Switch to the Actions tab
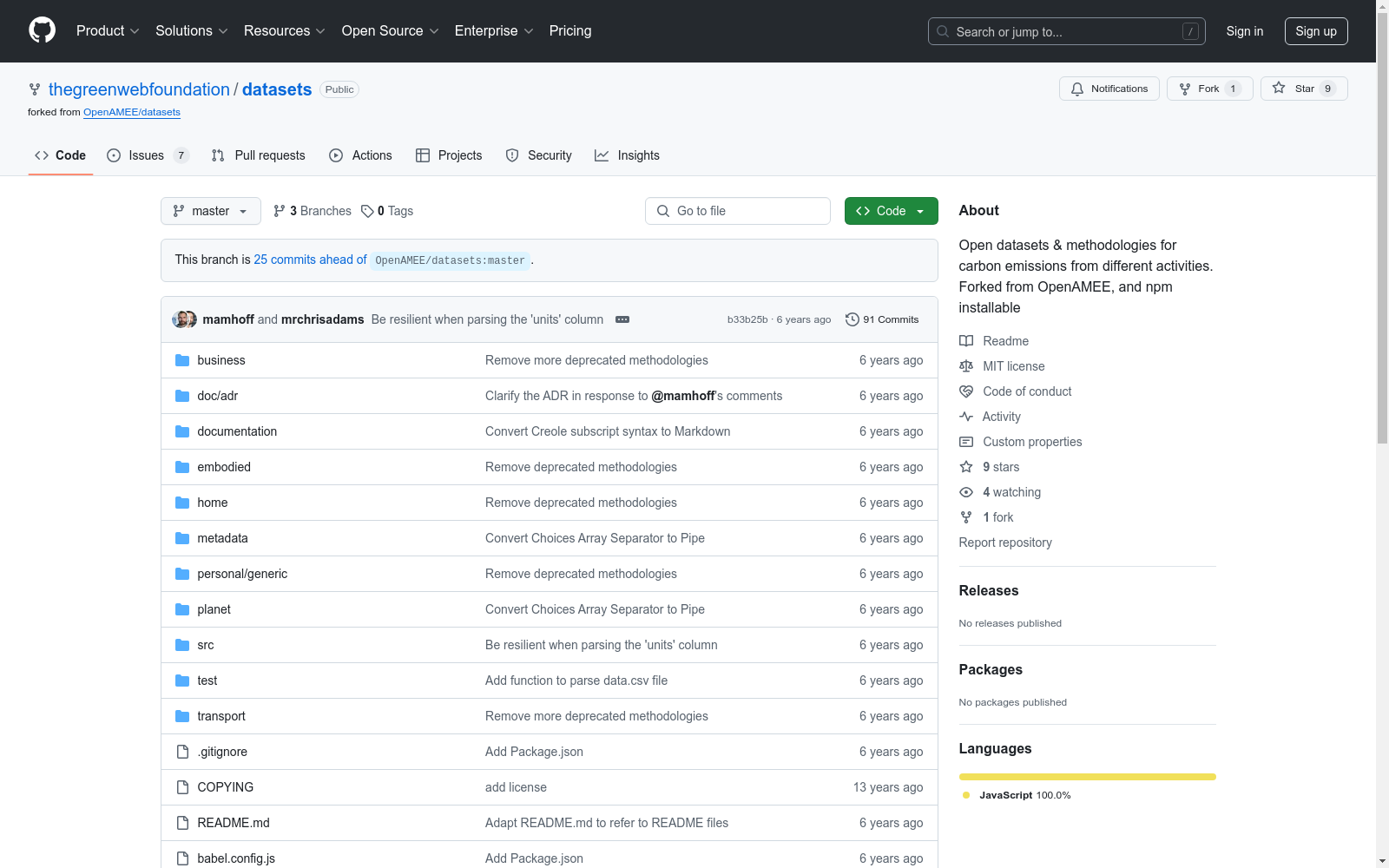 (x=360, y=155)
